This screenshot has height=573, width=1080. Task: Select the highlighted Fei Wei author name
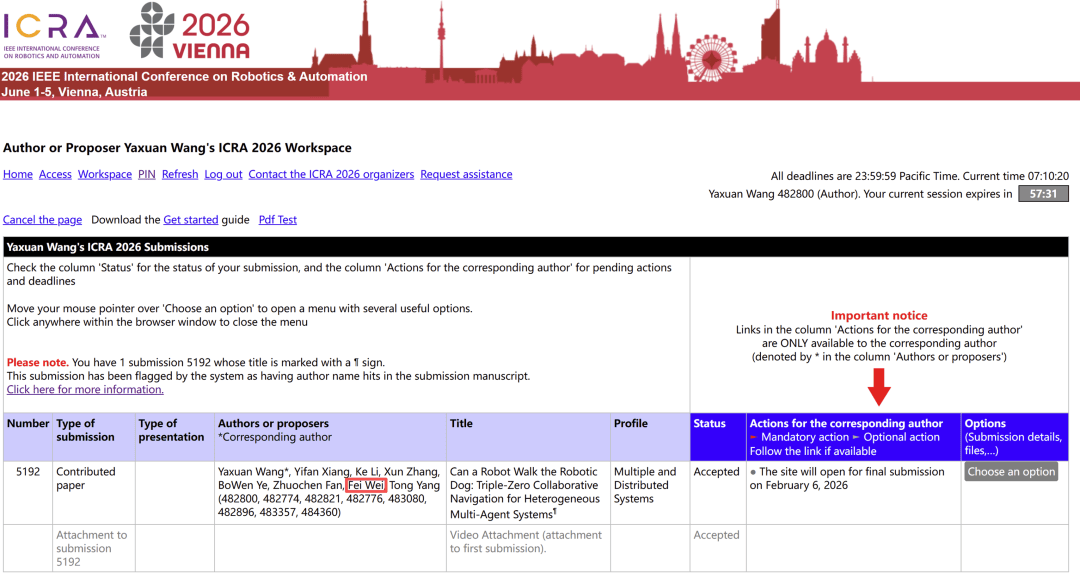tap(366, 486)
